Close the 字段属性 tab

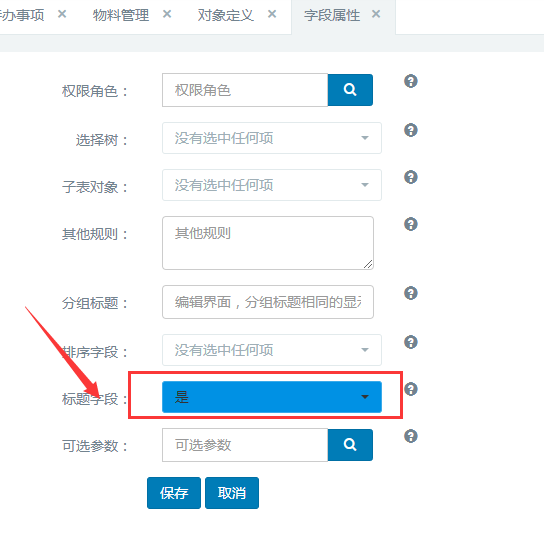(376, 14)
